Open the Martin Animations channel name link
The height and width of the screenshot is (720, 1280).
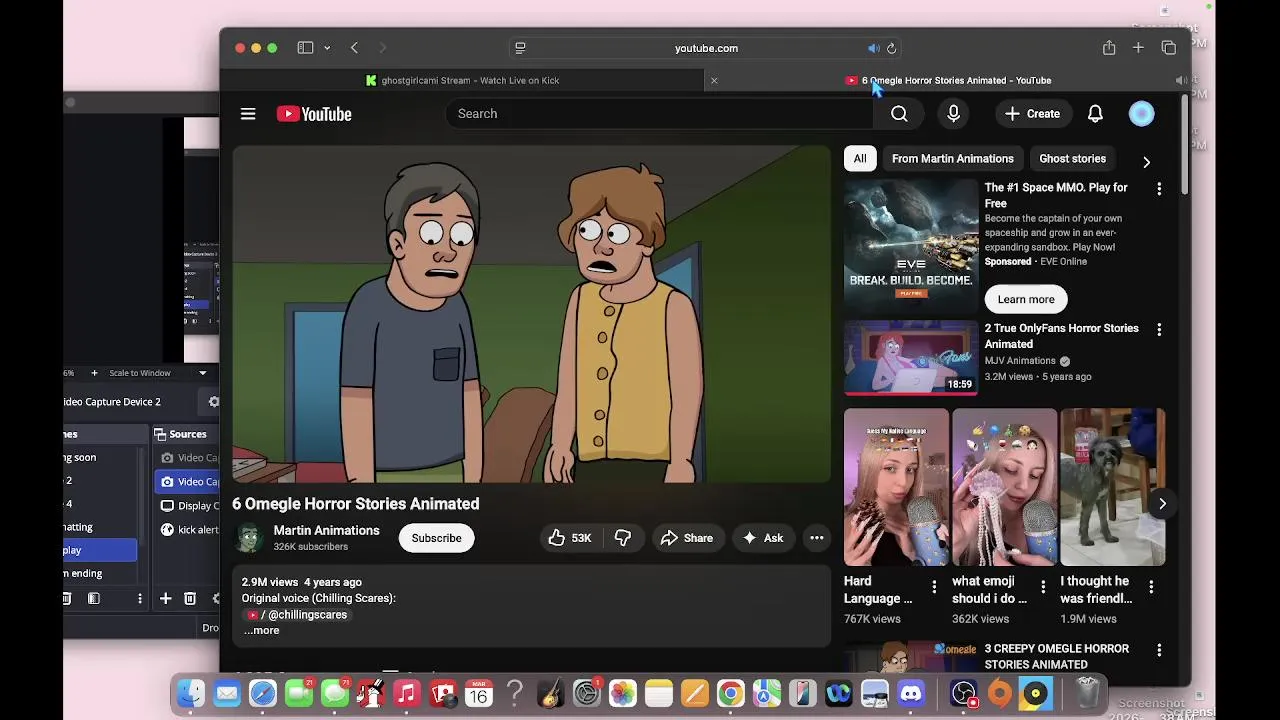tap(326, 530)
